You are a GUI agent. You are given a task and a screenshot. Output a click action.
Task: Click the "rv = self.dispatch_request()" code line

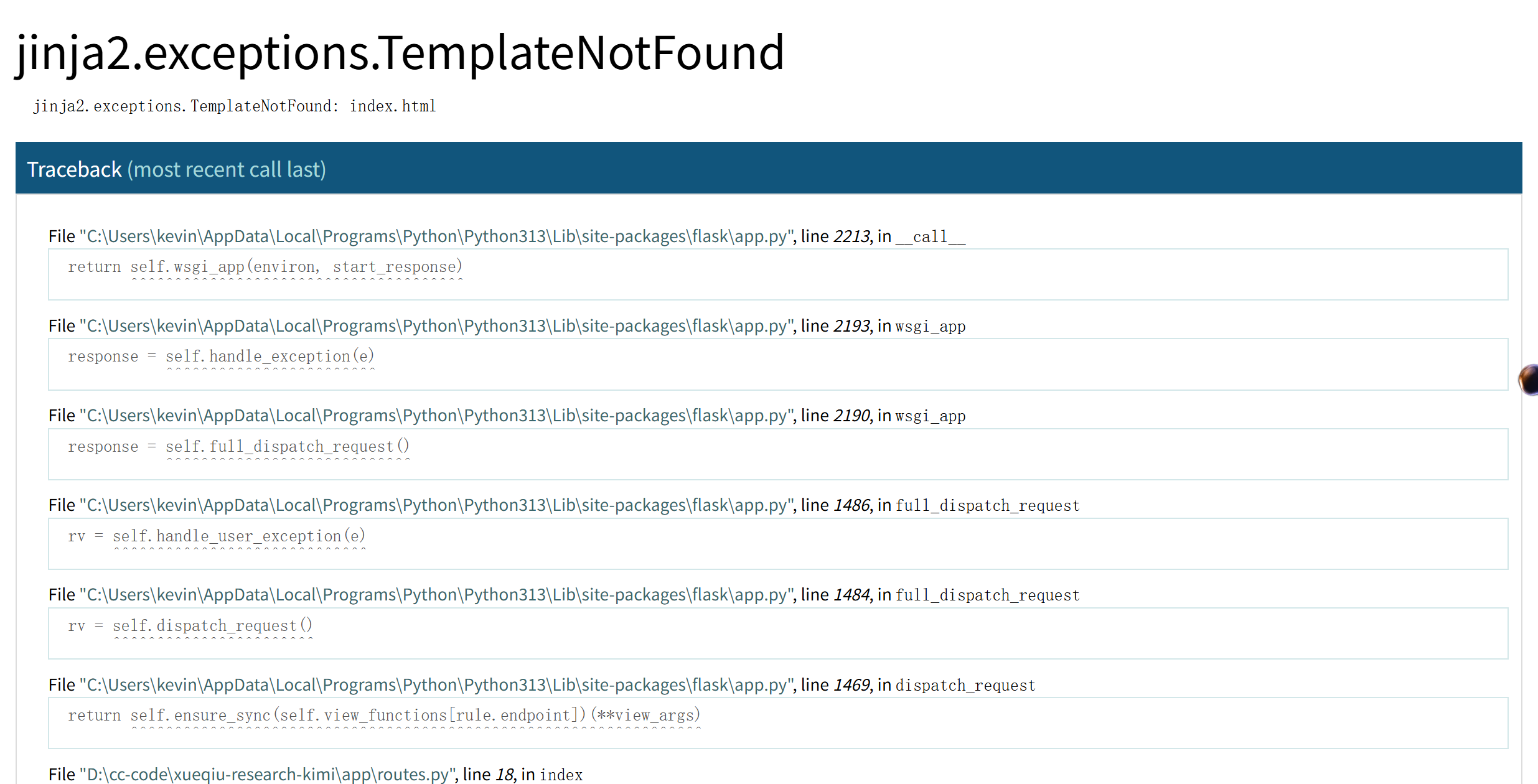(x=190, y=626)
